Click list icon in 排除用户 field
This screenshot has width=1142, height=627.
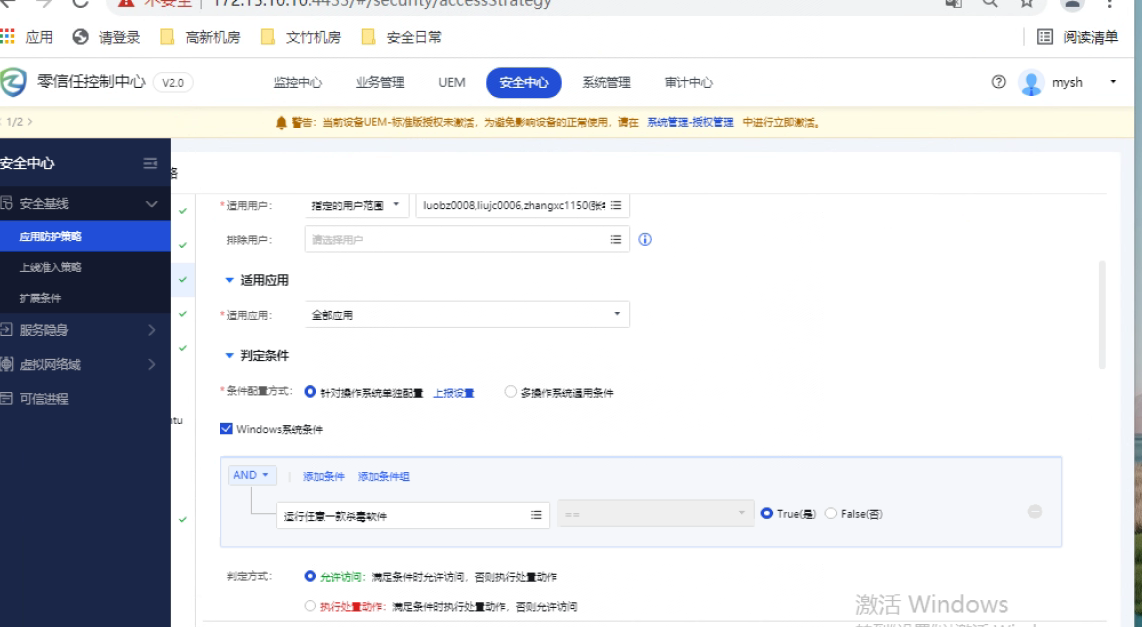[616, 240]
